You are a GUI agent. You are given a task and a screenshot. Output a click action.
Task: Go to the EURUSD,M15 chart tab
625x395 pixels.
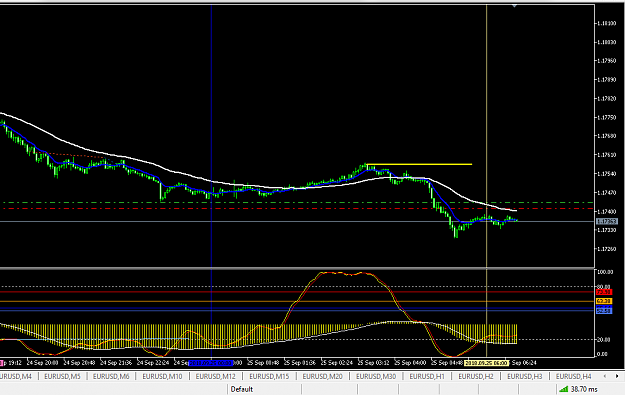[x=269, y=376]
